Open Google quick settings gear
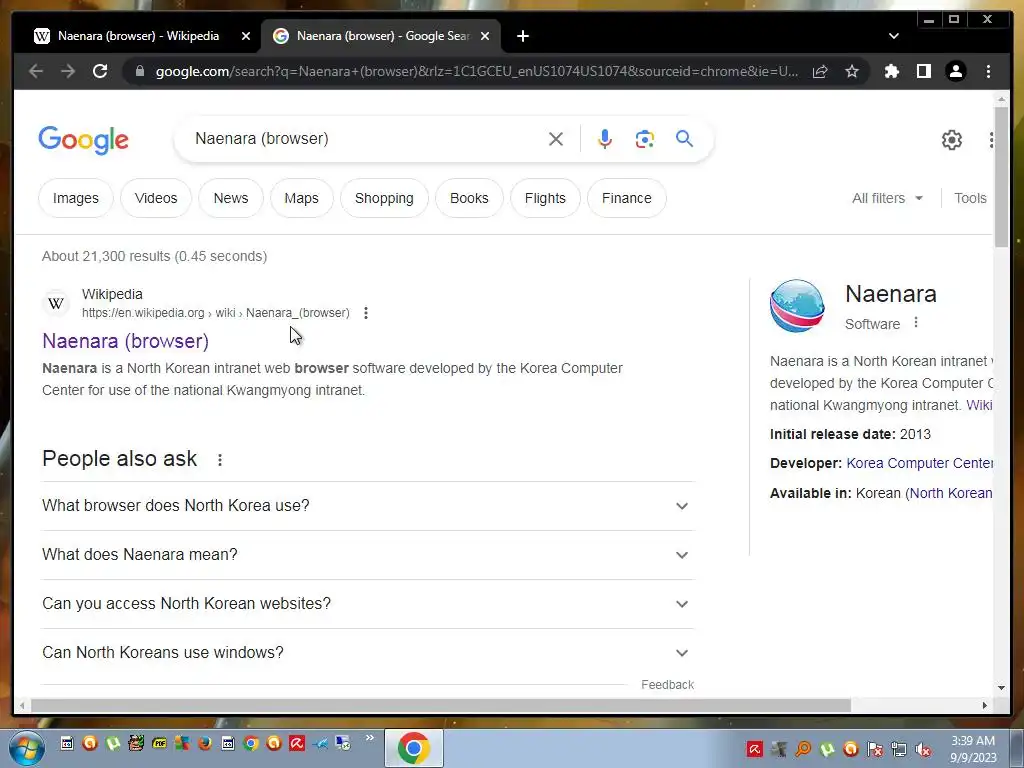This screenshot has height=768, width=1024. click(x=952, y=140)
